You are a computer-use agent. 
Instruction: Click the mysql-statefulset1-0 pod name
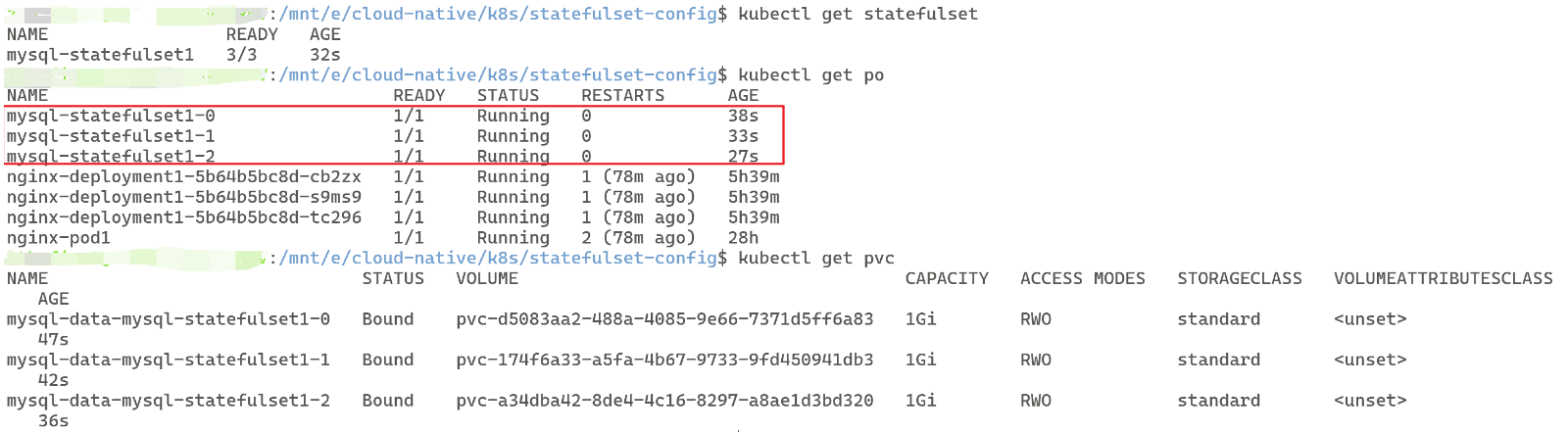pyautogui.click(x=111, y=116)
